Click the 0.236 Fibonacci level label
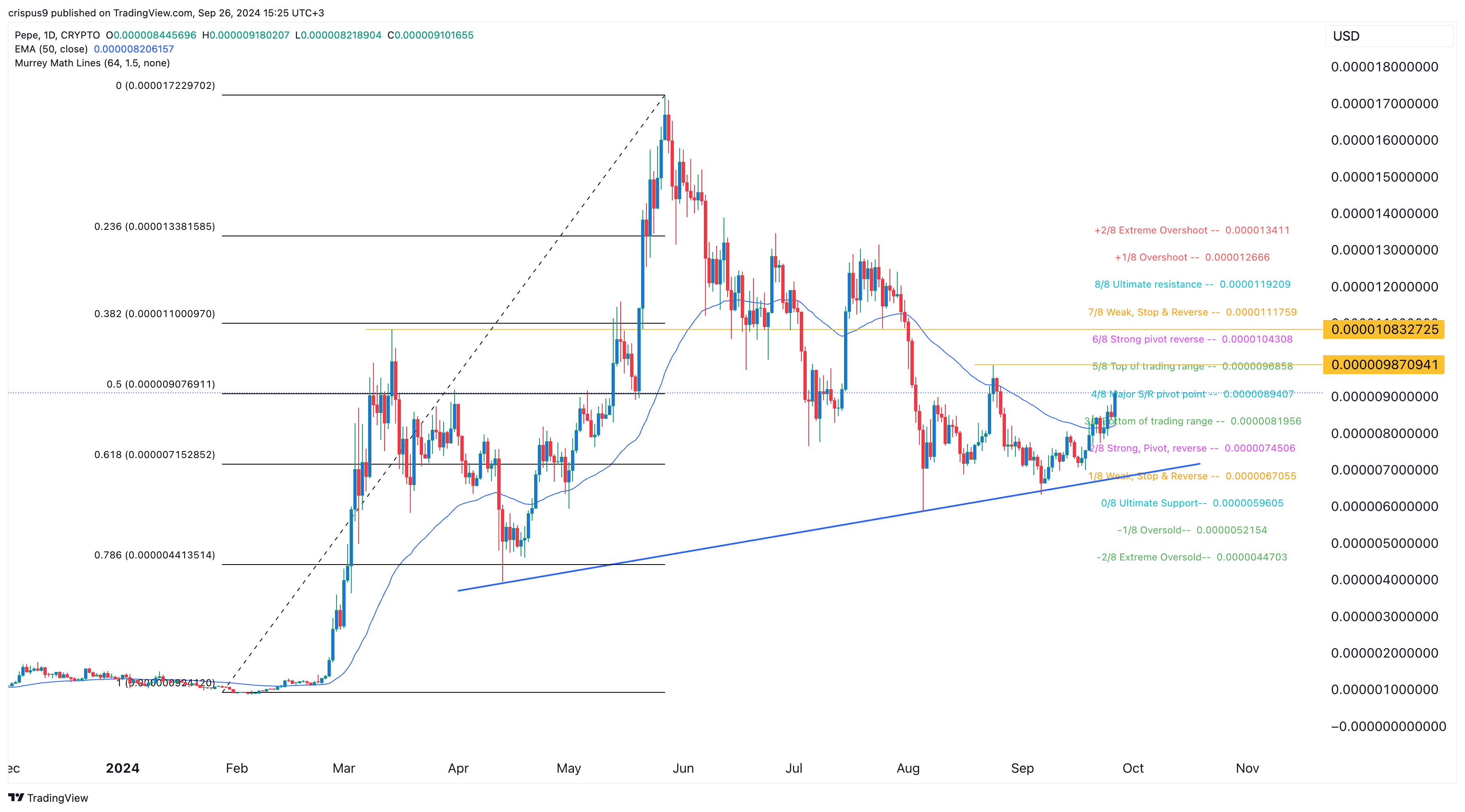 [x=155, y=227]
